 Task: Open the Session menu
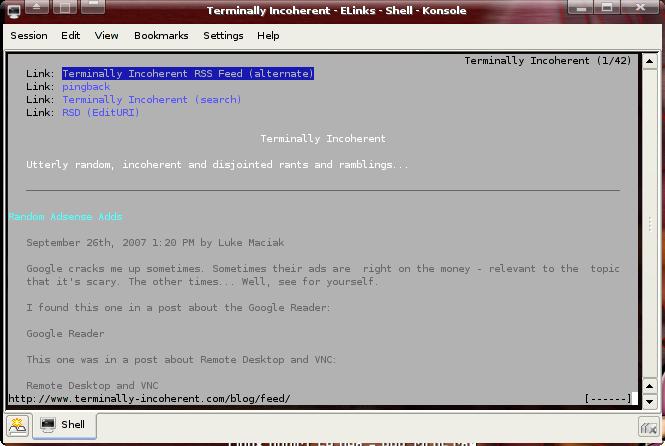click(29, 36)
